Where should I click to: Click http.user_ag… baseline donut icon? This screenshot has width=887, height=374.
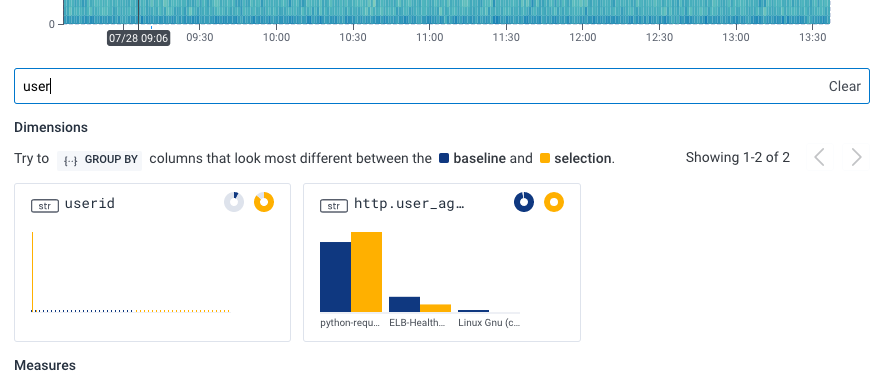coord(524,202)
